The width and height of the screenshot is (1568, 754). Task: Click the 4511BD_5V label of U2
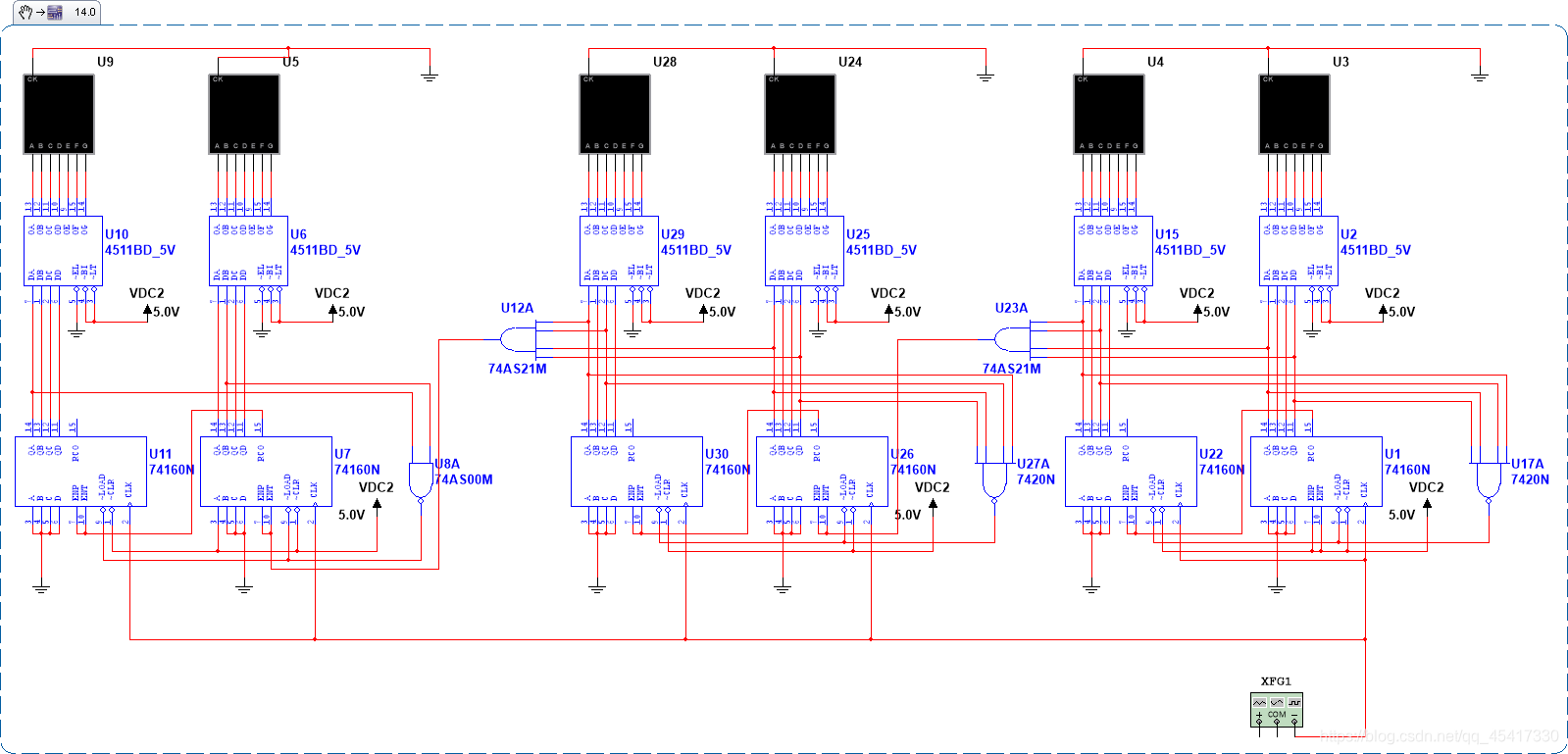coord(1376,250)
